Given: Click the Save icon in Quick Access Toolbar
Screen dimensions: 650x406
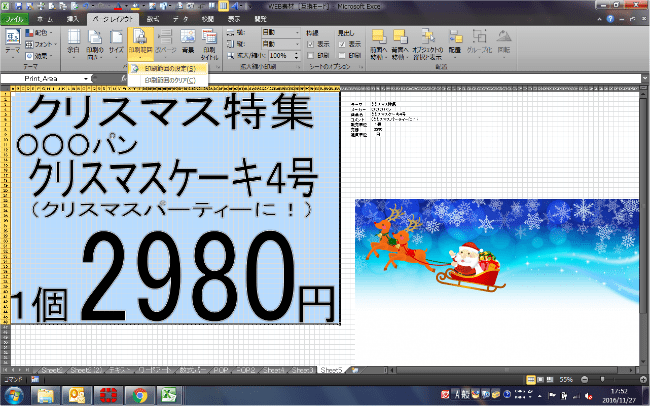Looking at the screenshot, I should [x=19, y=6].
